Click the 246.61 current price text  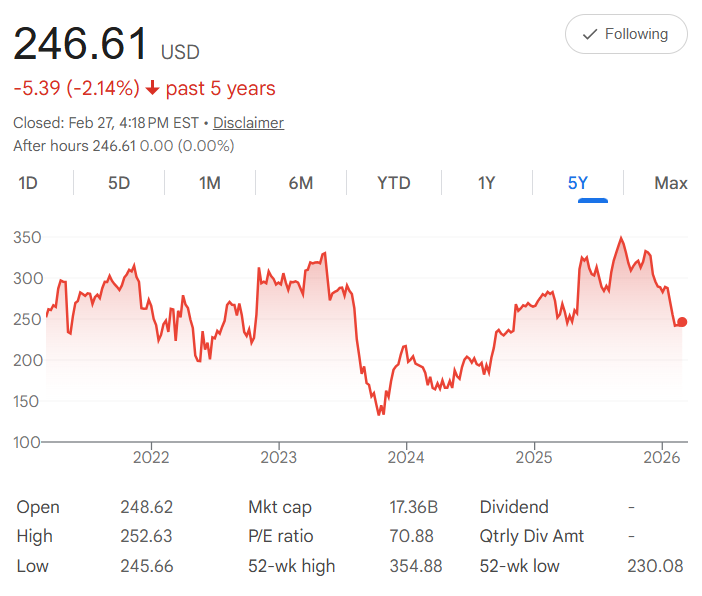coord(80,44)
